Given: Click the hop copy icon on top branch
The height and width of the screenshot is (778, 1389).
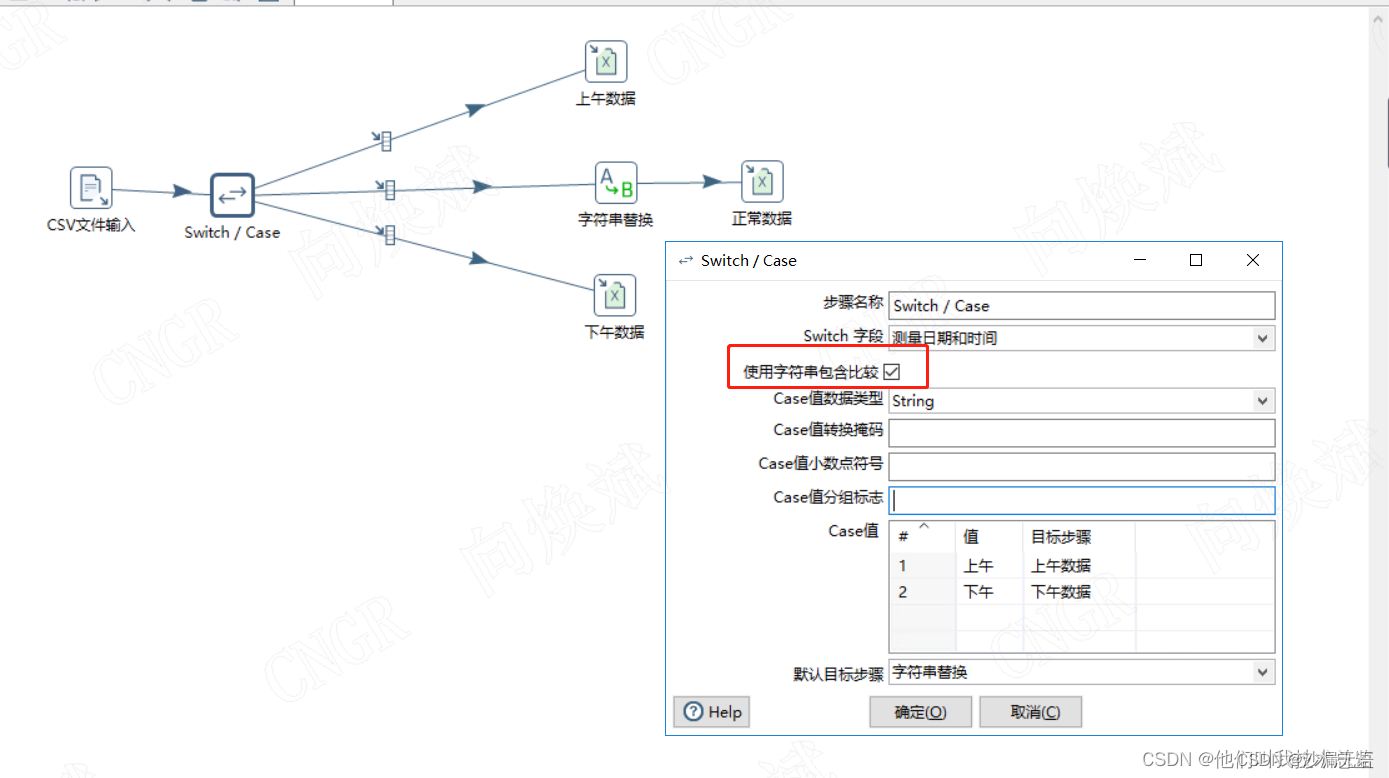Looking at the screenshot, I should [x=387, y=140].
